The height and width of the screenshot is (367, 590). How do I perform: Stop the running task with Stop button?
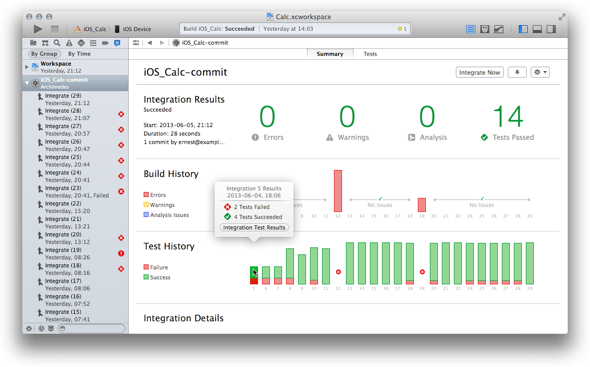pos(55,29)
